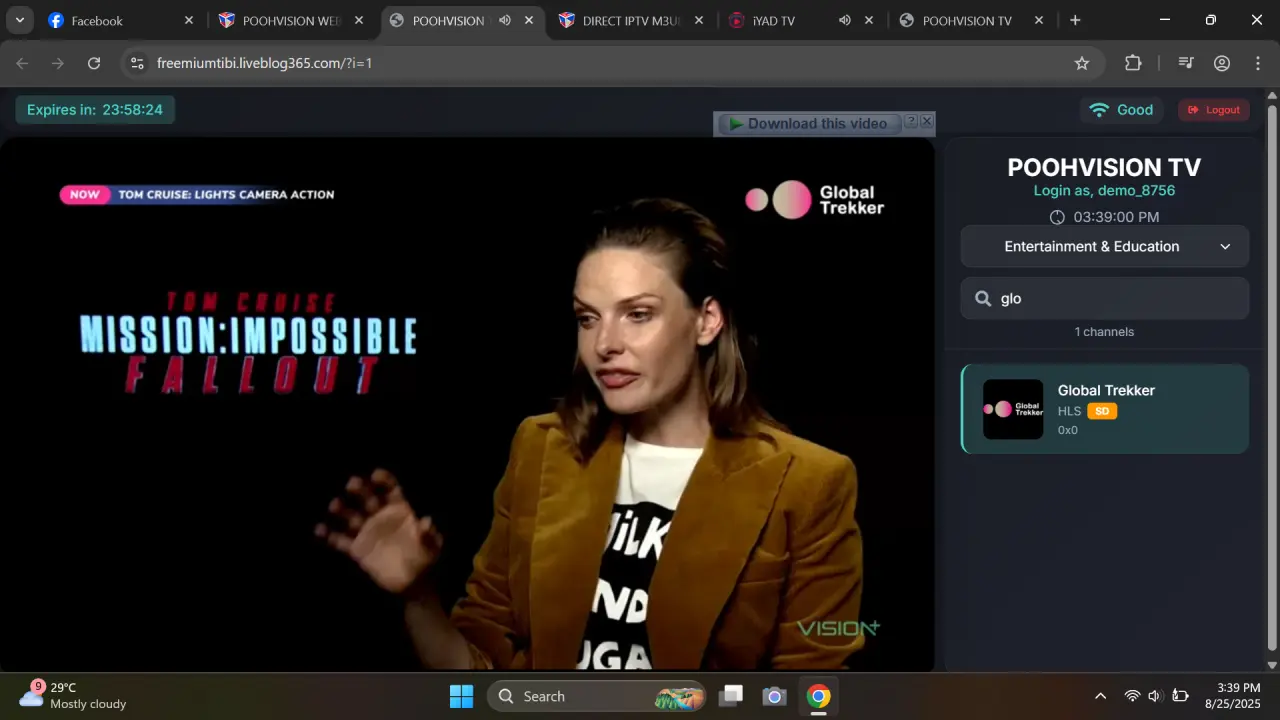Select the Global Trekker channel
1280x720 pixels.
[x=1105, y=409]
